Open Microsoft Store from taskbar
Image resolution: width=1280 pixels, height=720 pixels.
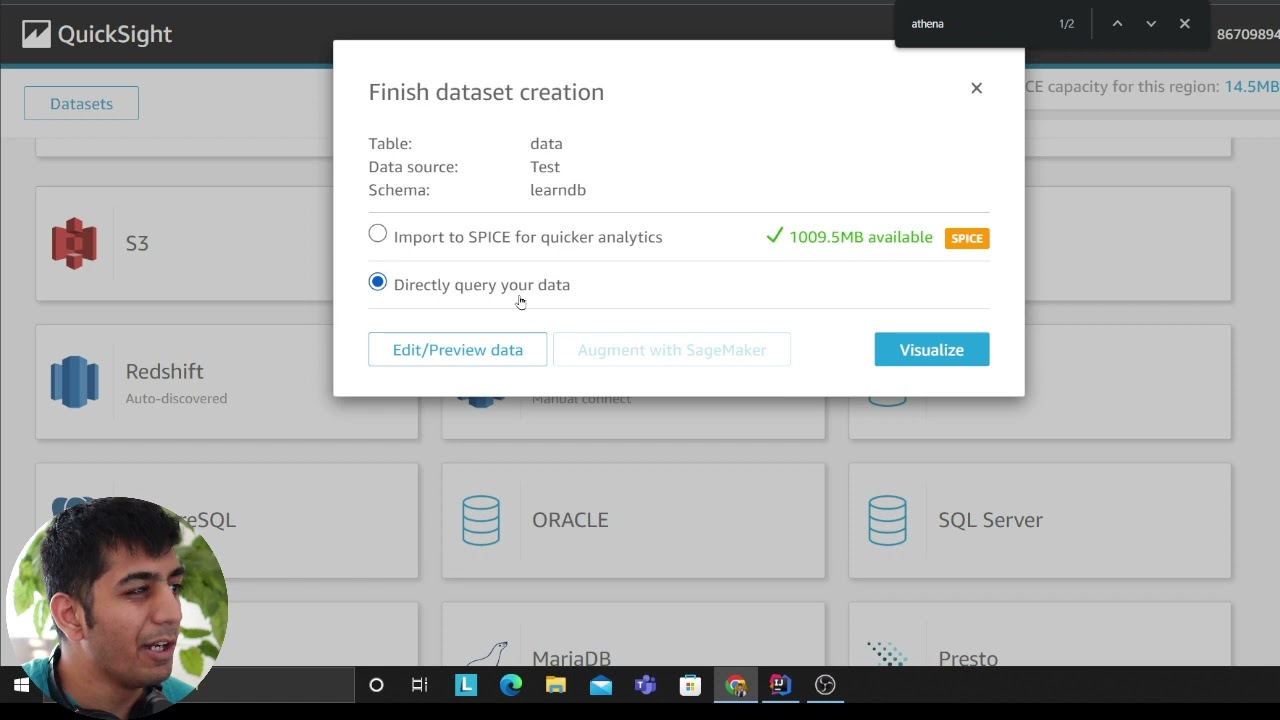click(x=690, y=685)
